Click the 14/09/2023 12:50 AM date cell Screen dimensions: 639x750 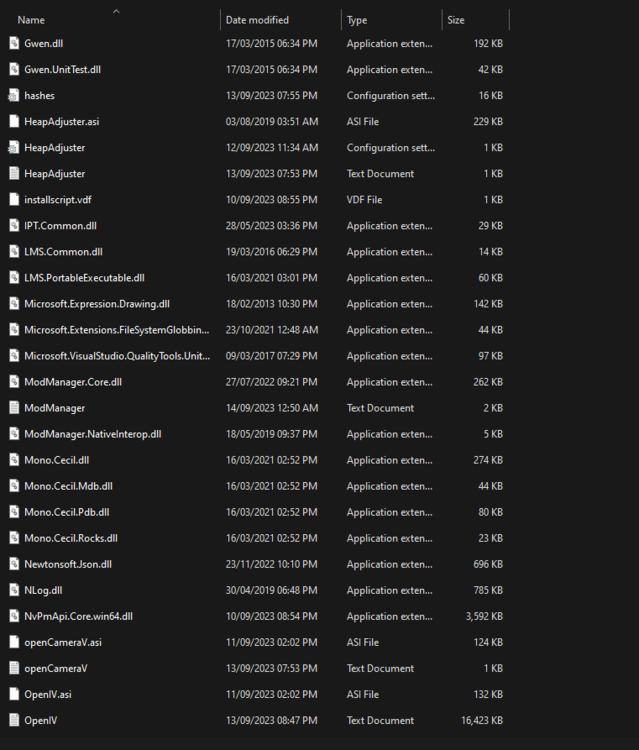tap(272, 408)
